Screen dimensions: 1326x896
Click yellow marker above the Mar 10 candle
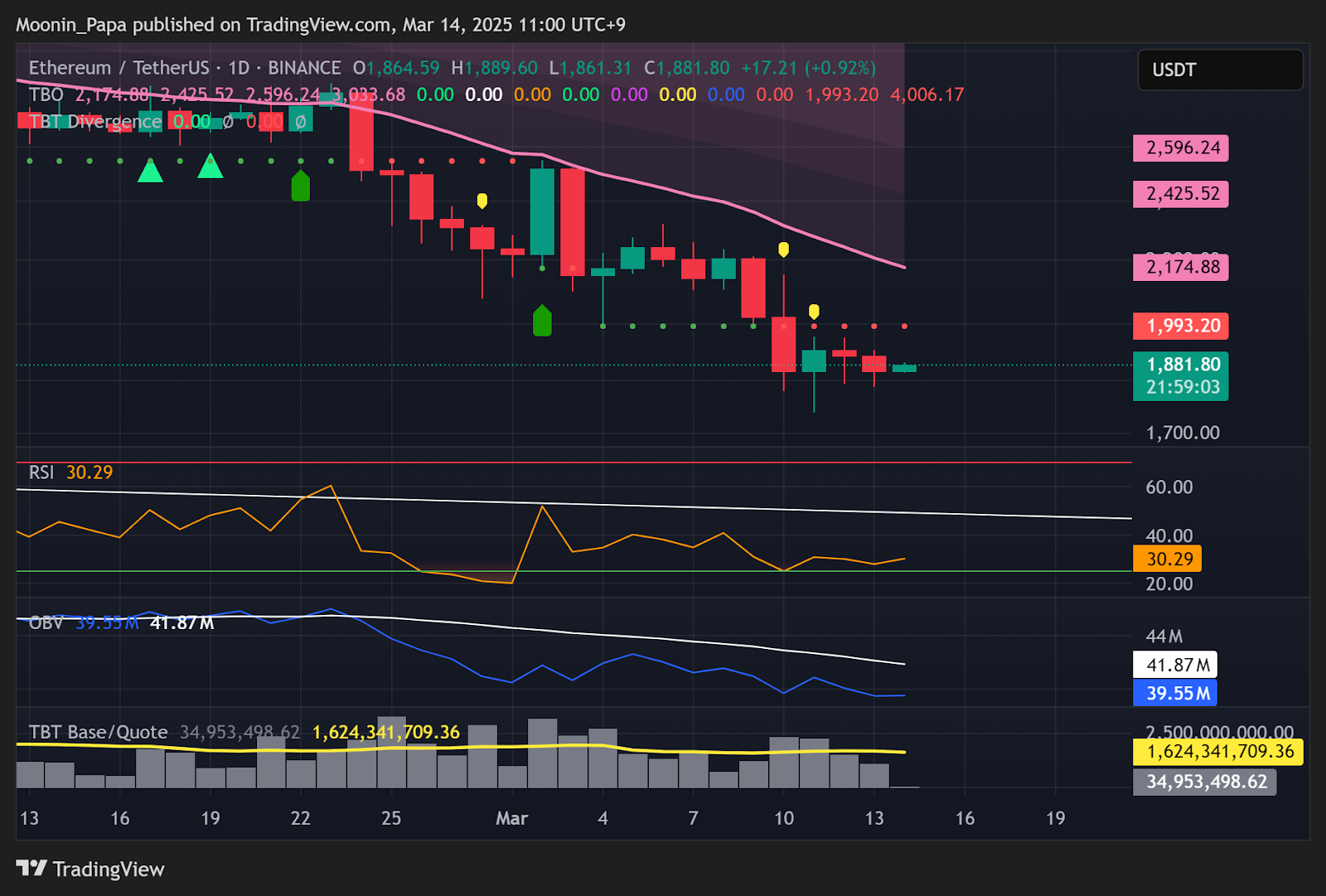click(783, 249)
